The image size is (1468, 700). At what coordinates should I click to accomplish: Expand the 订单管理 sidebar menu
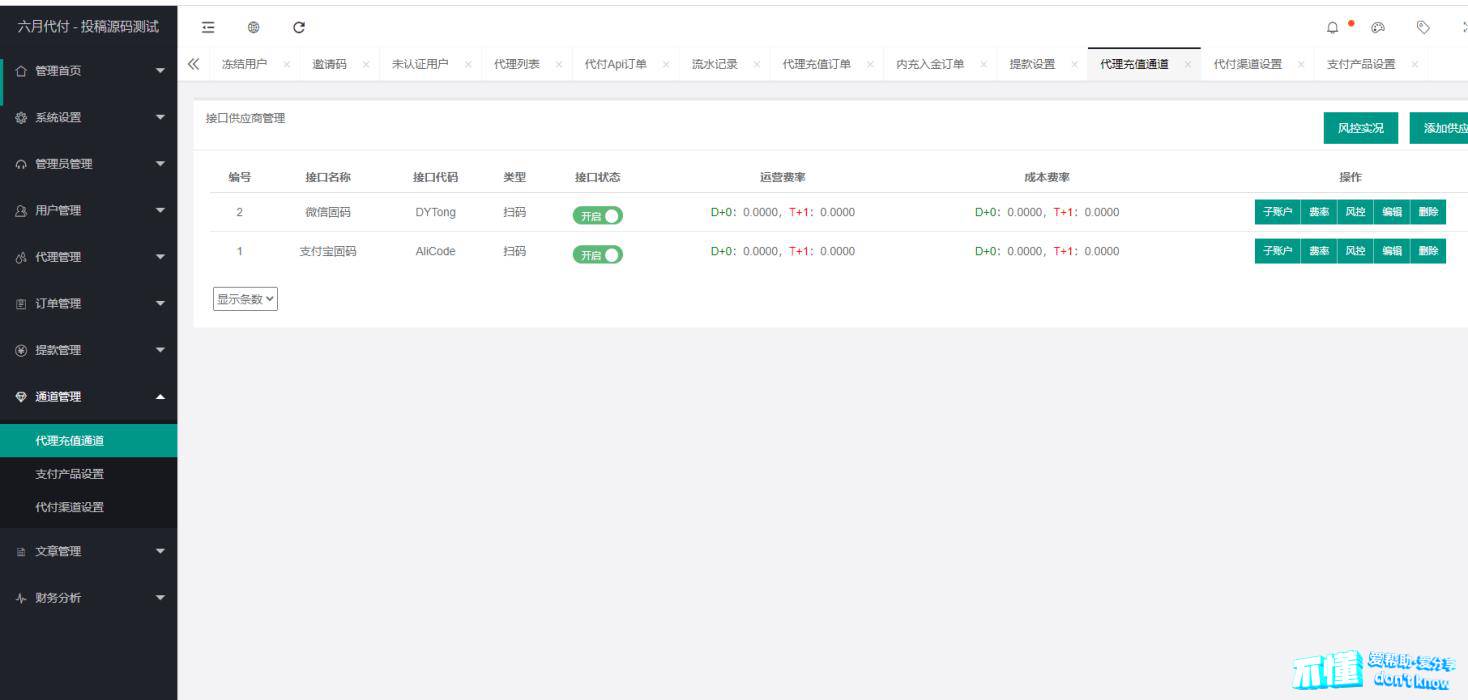(x=88, y=304)
